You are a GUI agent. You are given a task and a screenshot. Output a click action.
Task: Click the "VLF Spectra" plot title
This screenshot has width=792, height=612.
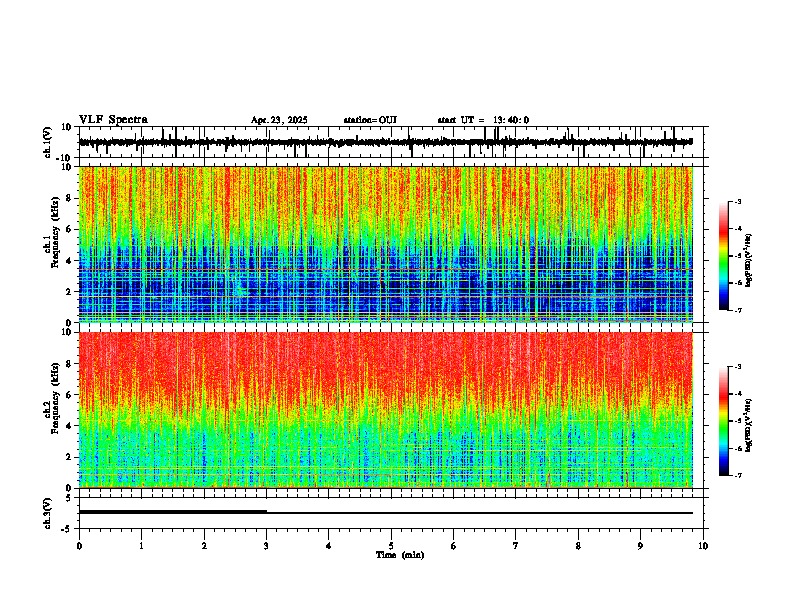tap(113, 120)
